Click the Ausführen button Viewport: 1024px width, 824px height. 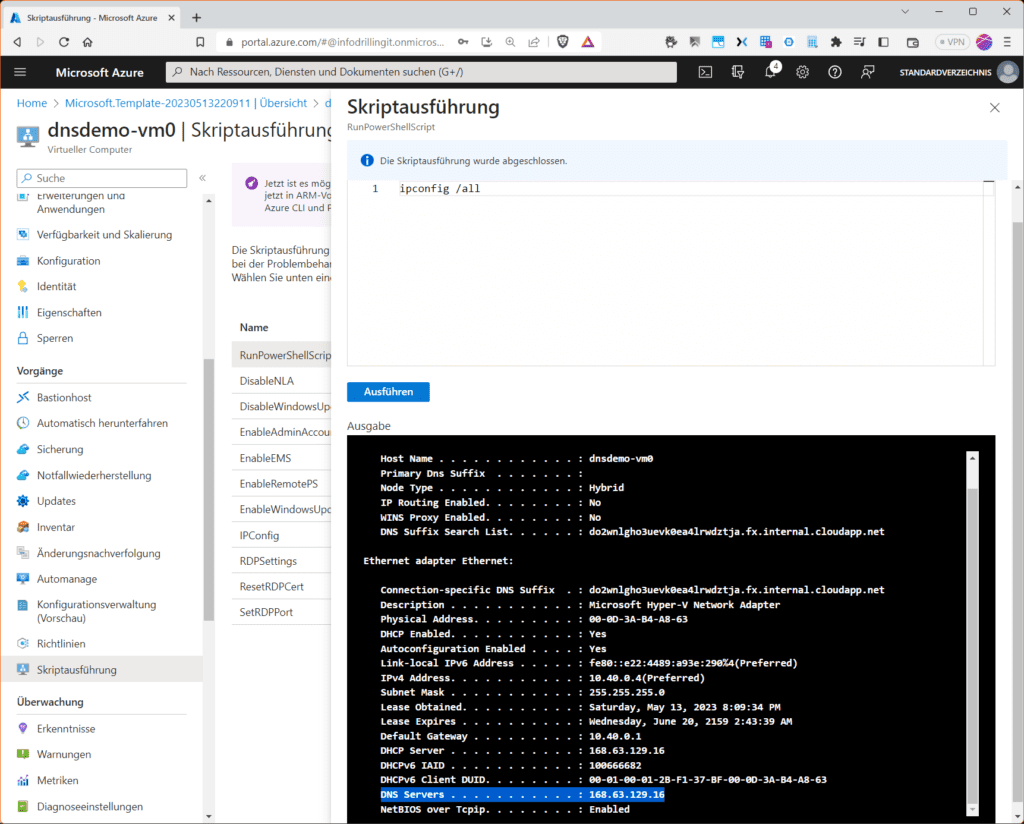tap(388, 392)
